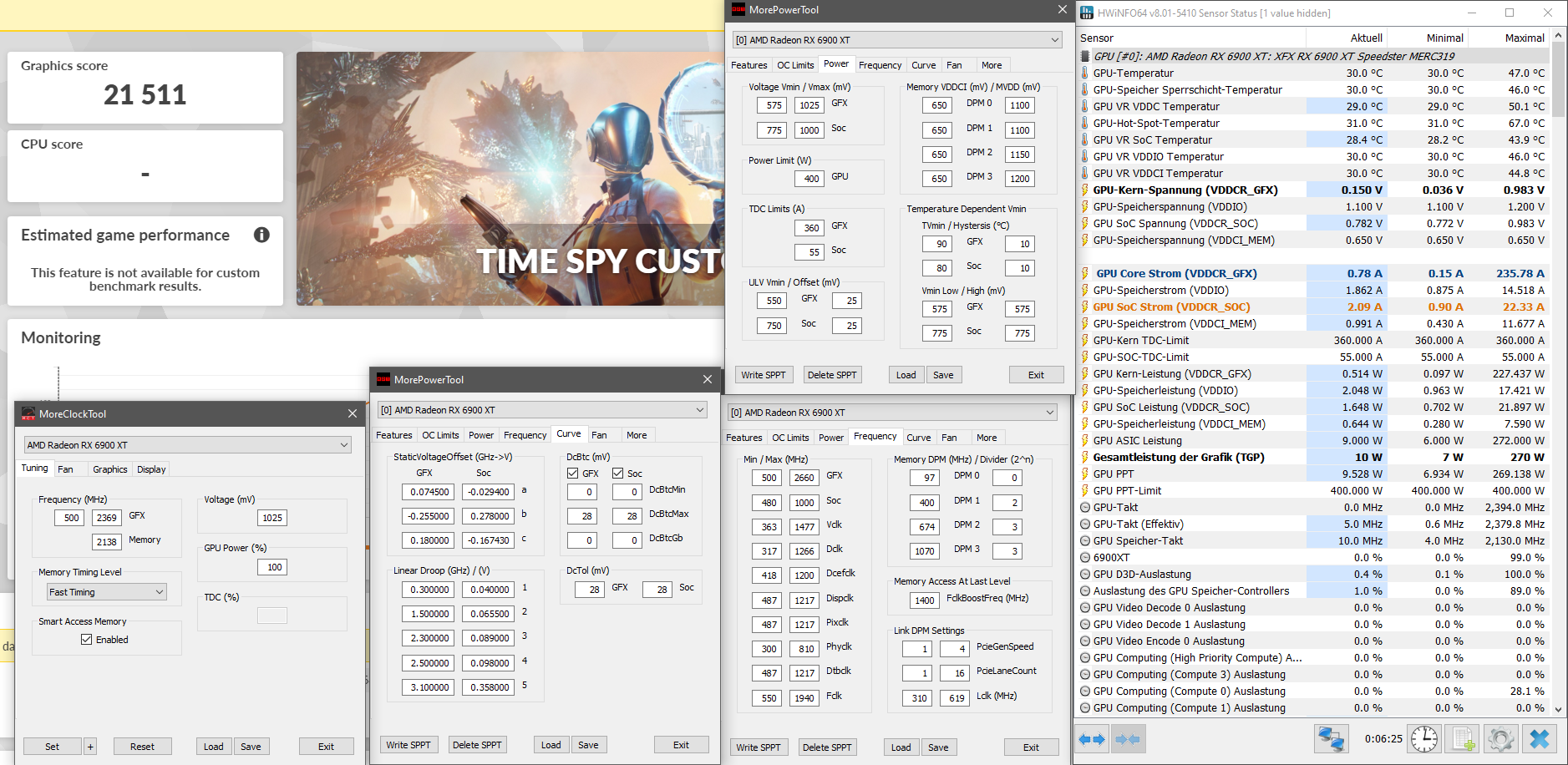Open the Memory Timing Level dropdown
Image resolution: width=1568 pixels, height=765 pixels.
click(107, 592)
